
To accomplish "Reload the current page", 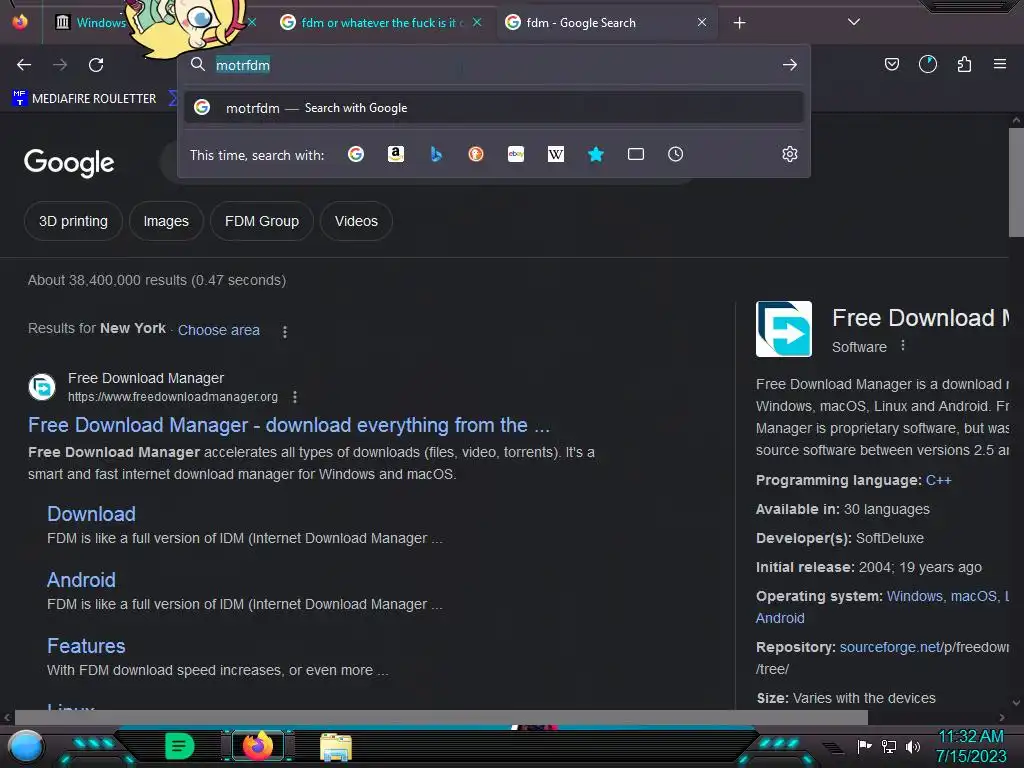I will tap(96, 65).
